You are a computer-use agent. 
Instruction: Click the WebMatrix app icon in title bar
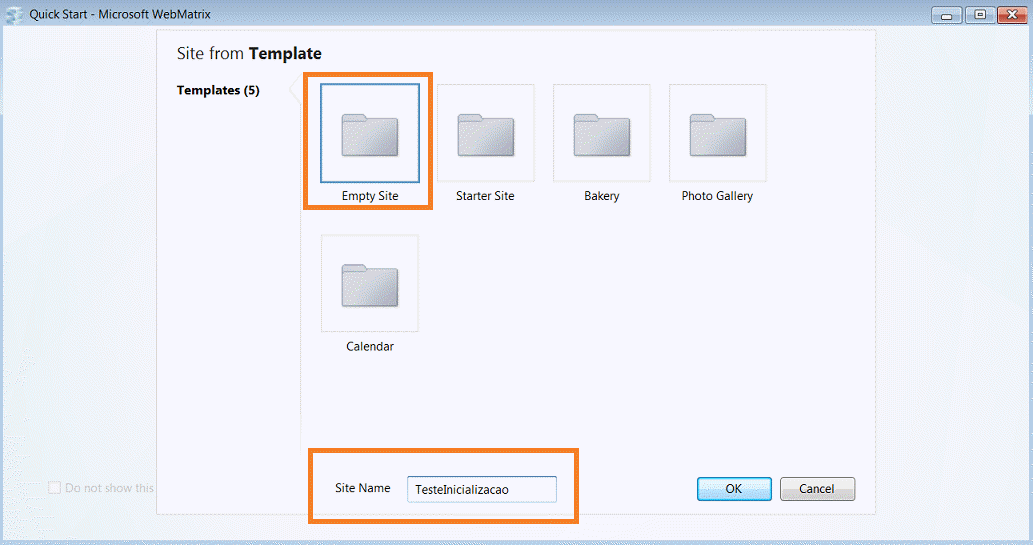point(13,14)
